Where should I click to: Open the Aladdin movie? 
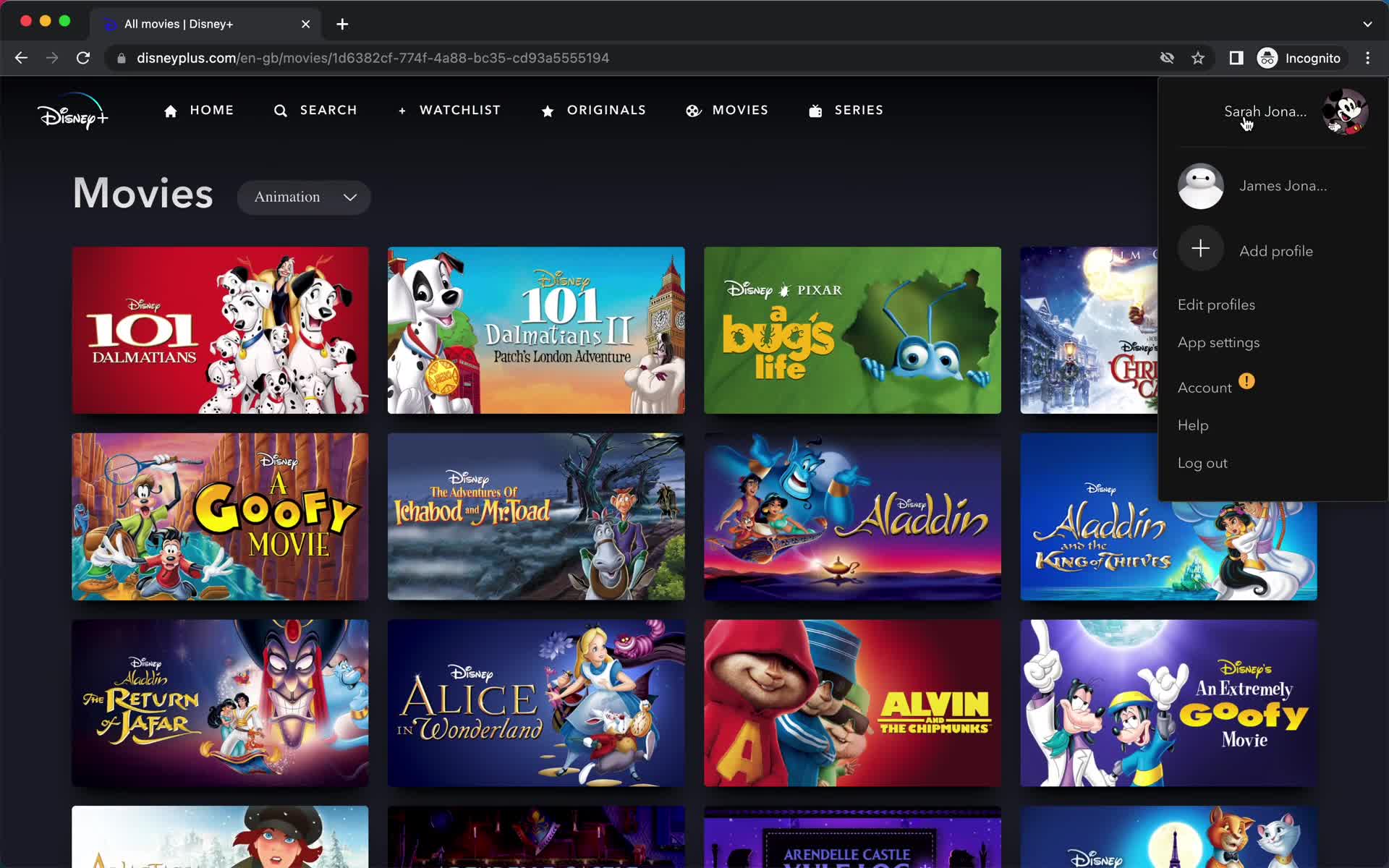click(x=852, y=516)
